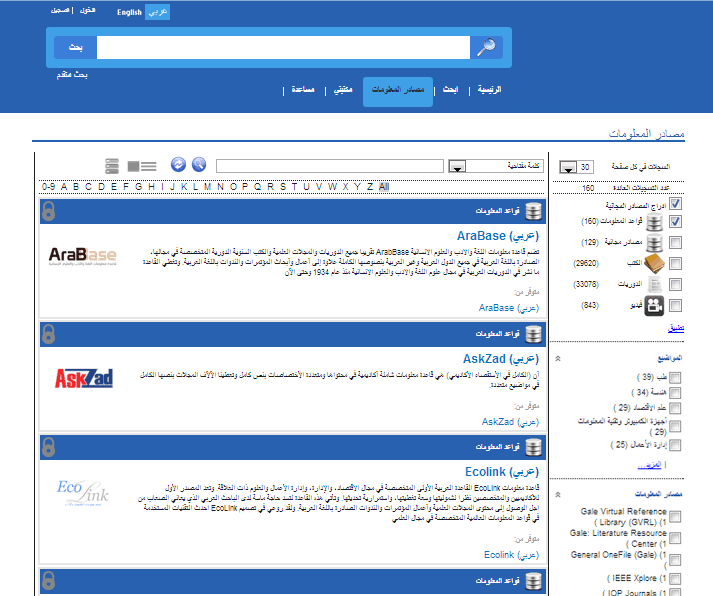The height and width of the screenshot is (596, 713).
Task: Collapse the information sources filter section
Action: point(558,494)
